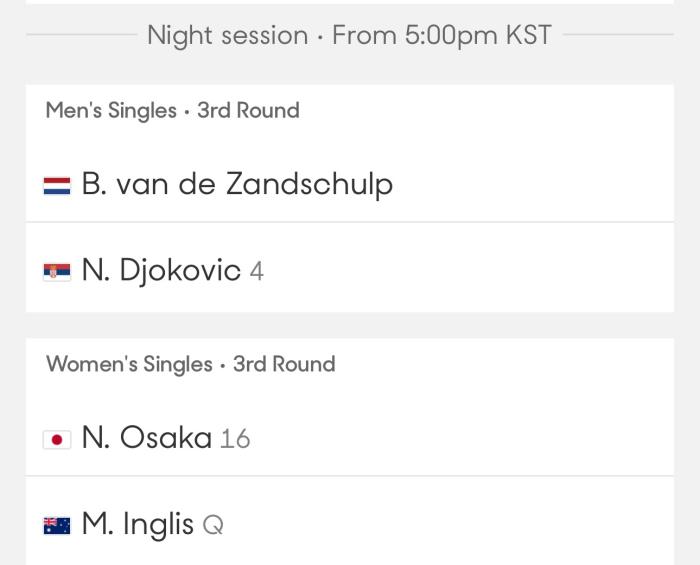Image resolution: width=700 pixels, height=565 pixels.
Task: Select player name N. Osaka
Action: 147,438
